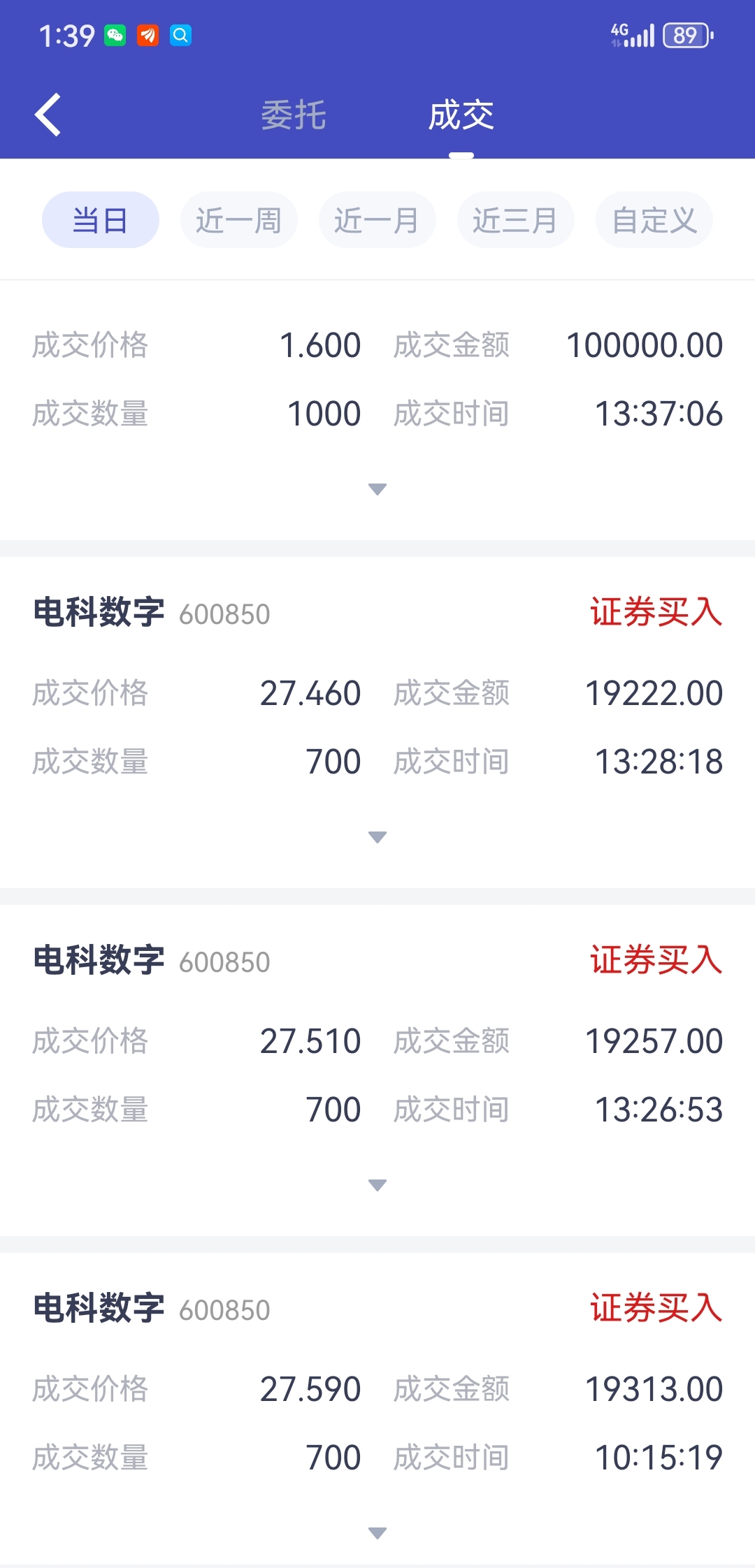The height and width of the screenshot is (1568, 755).
Task: Expand the 10:15:19 trade details
Action: coord(377,1533)
